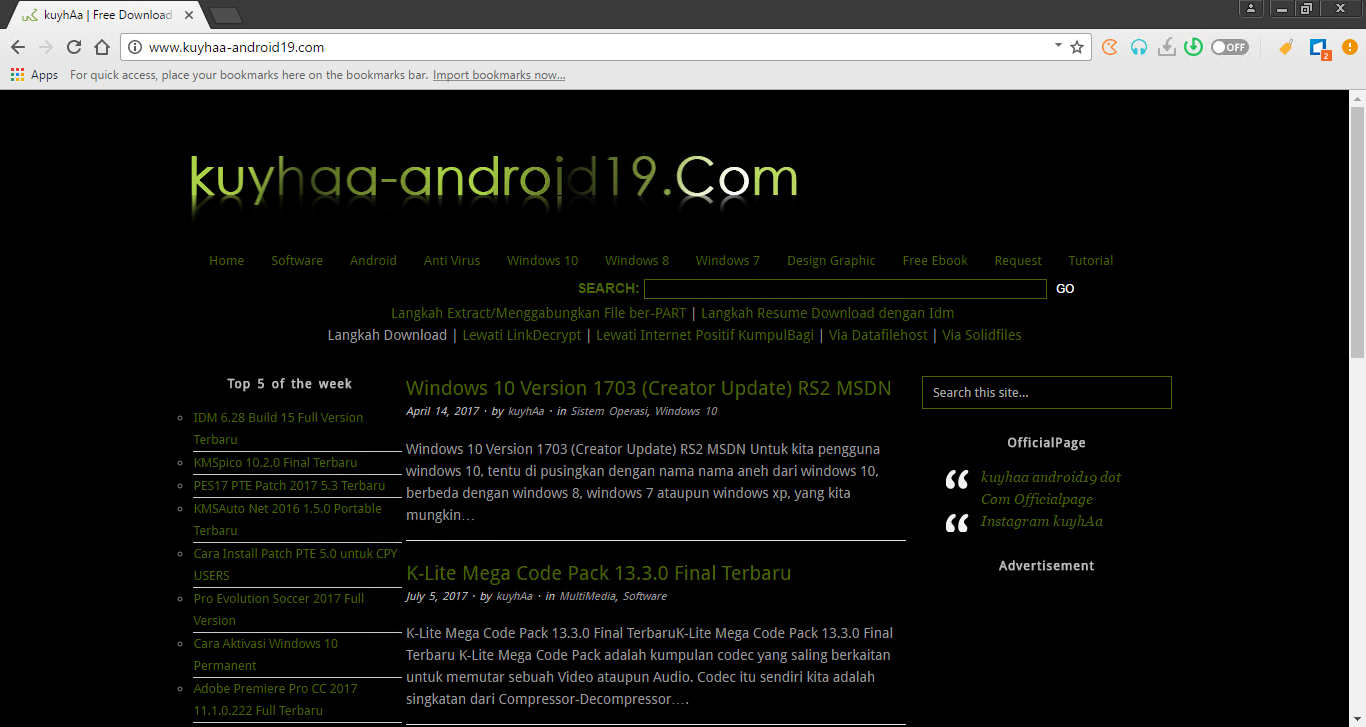Open a new browser tab
The width and height of the screenshot is (1366, 727).
(226, 15)
